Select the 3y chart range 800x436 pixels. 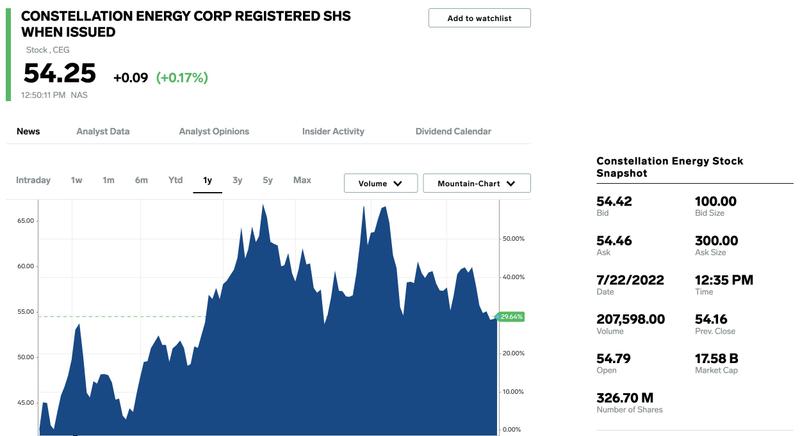point(237,180)
